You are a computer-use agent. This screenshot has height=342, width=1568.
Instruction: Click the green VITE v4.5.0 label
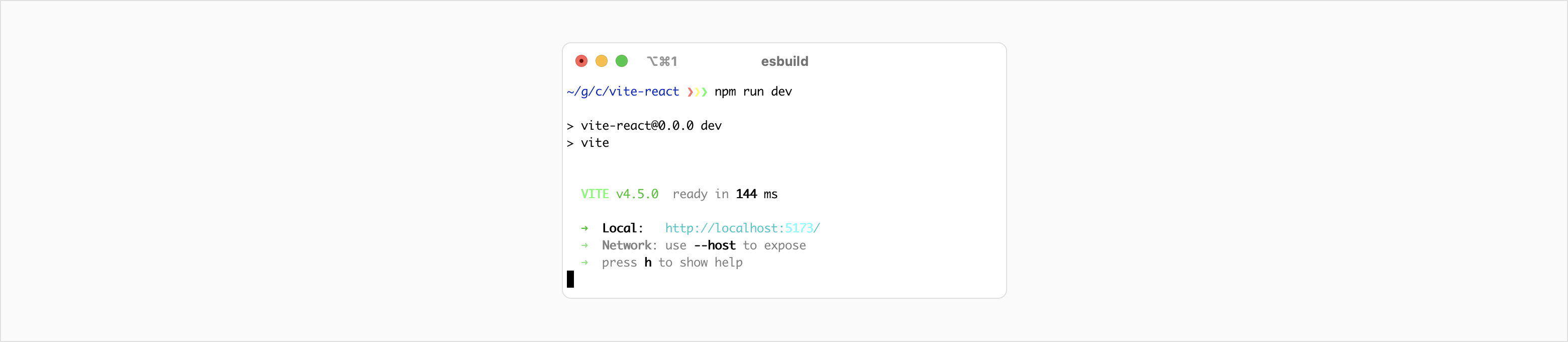[620, 194]
